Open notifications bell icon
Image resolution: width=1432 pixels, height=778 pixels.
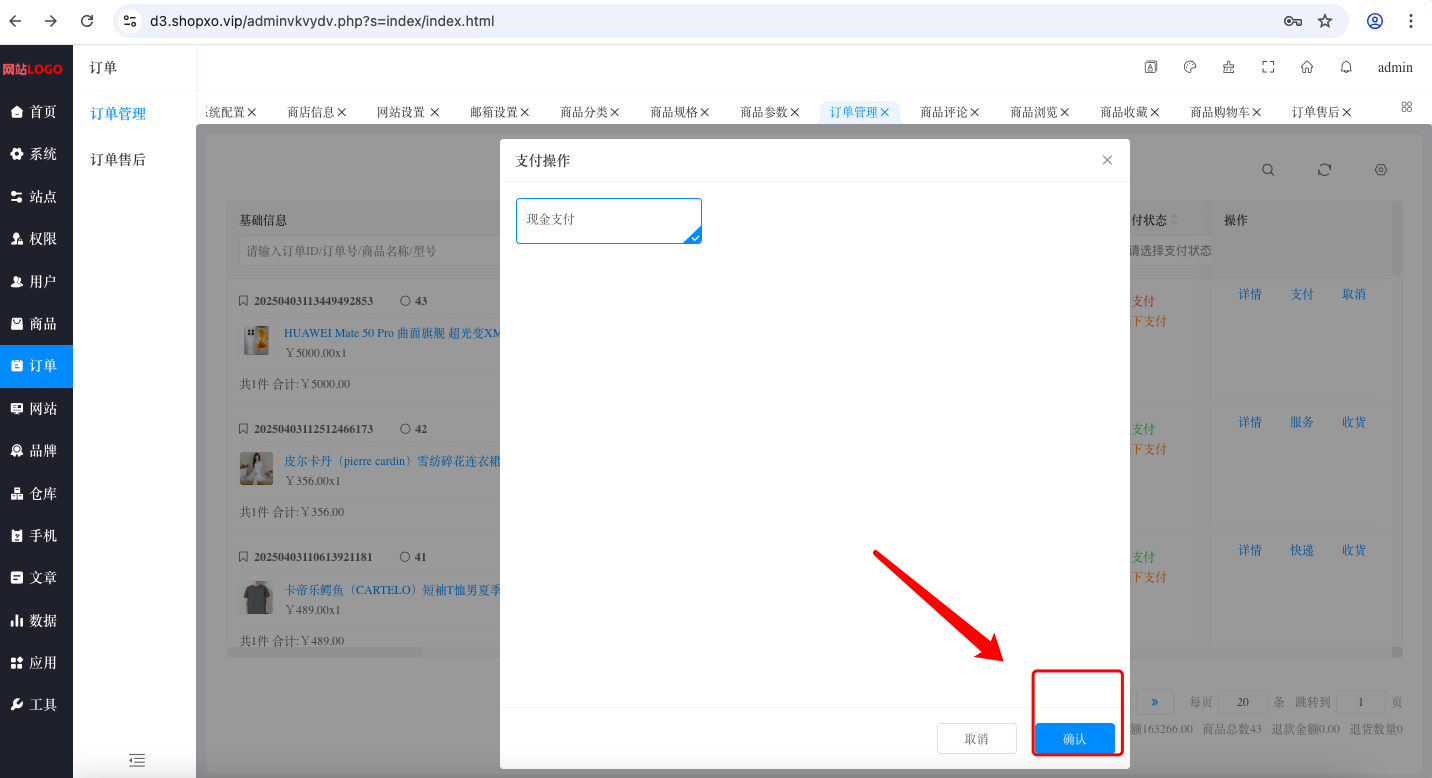pyautogui.click(x=1346, y=67)
